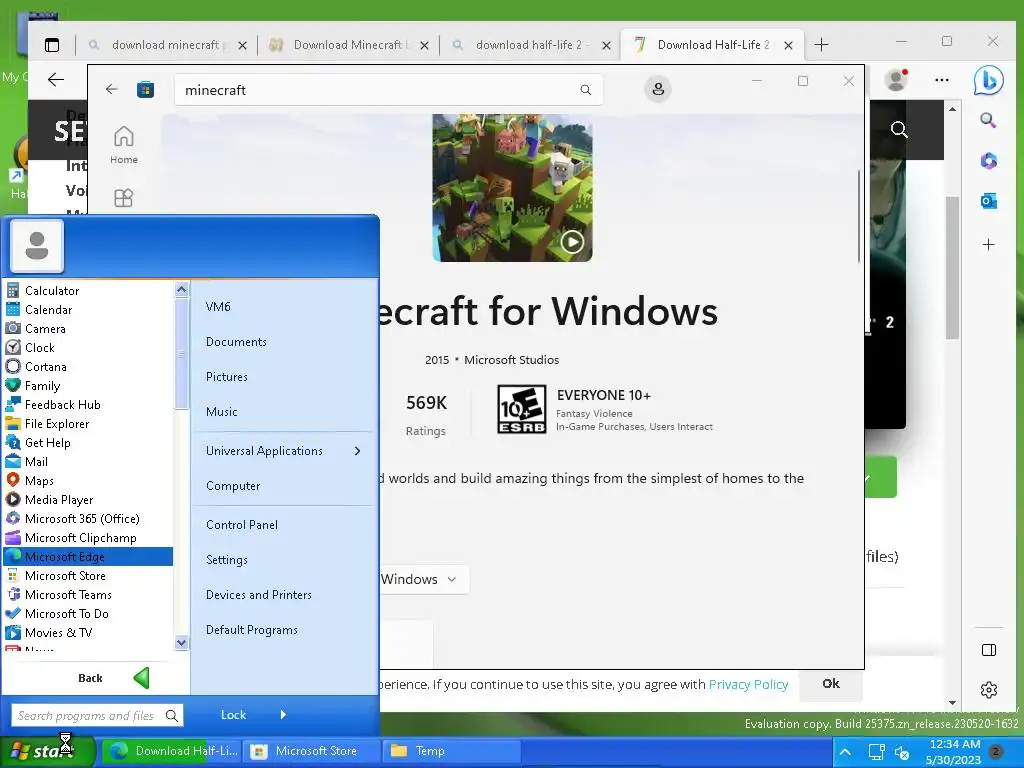This screenshot has width=1024, height=768.
Task: Open the Store Apps sidebar icon
Action: coord(123,197)
